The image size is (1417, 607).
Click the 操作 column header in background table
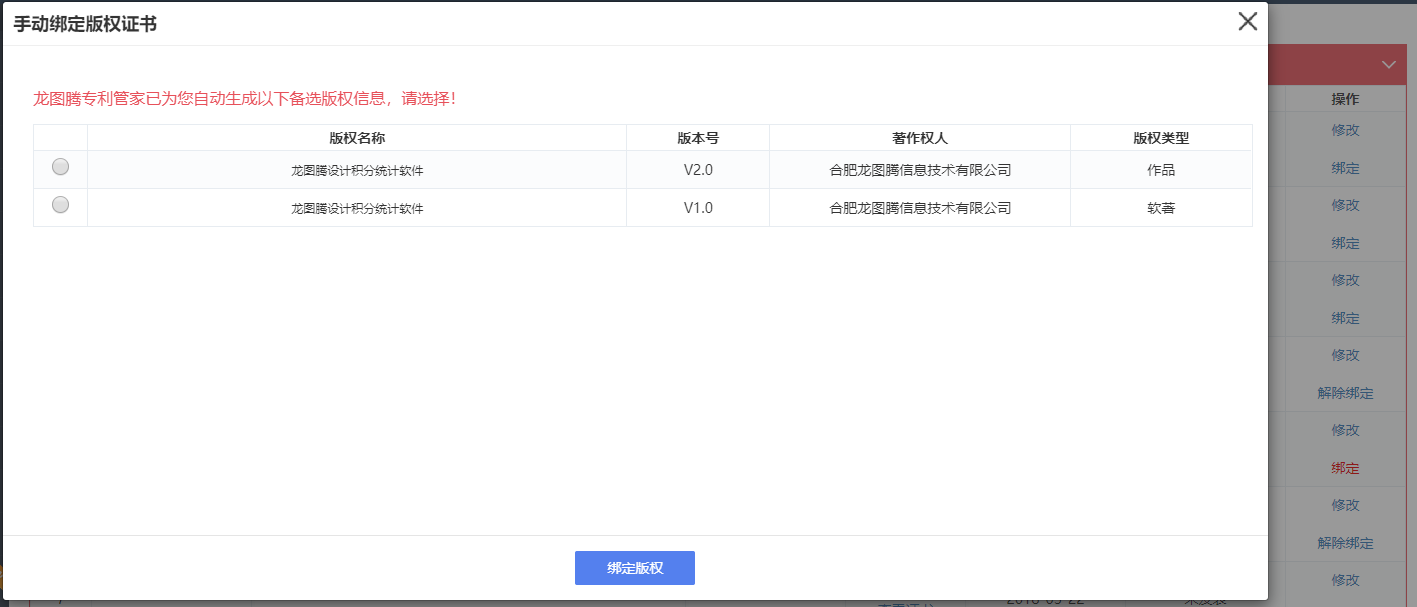pos(1345,99)
